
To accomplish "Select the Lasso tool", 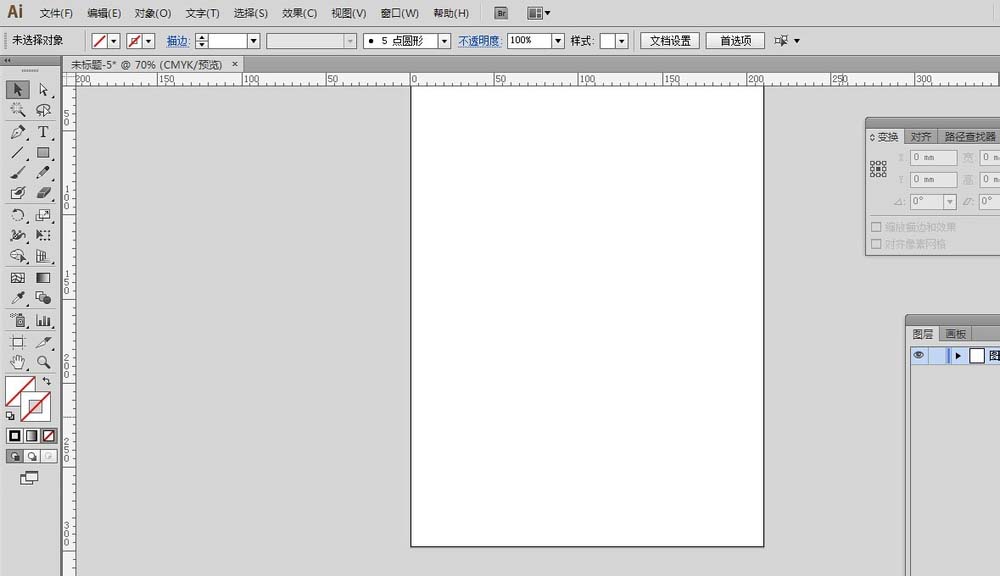I will 43,110.
